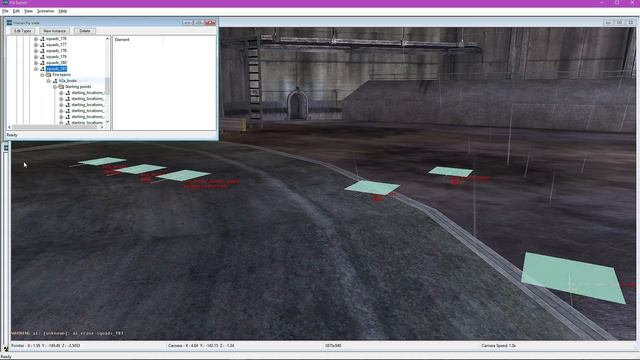This screenshot has width=640, height=360.
Task: Click the New Instance button
Action: 54,31
